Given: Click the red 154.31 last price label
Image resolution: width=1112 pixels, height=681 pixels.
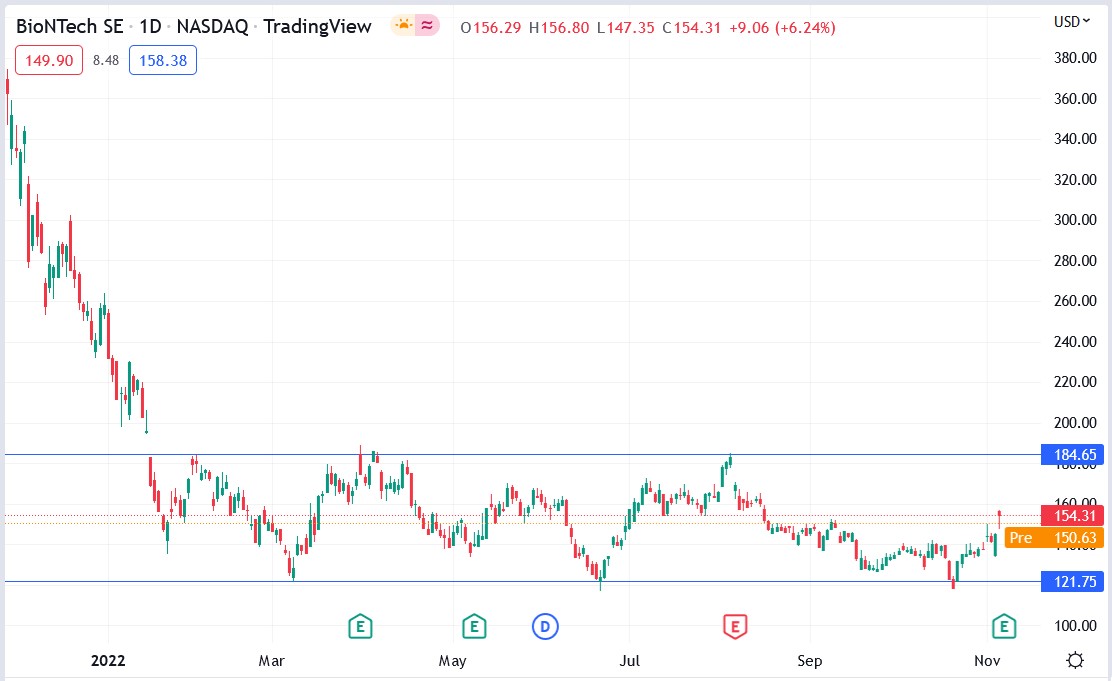Looking at the screenshot, I should (1072, 516).
